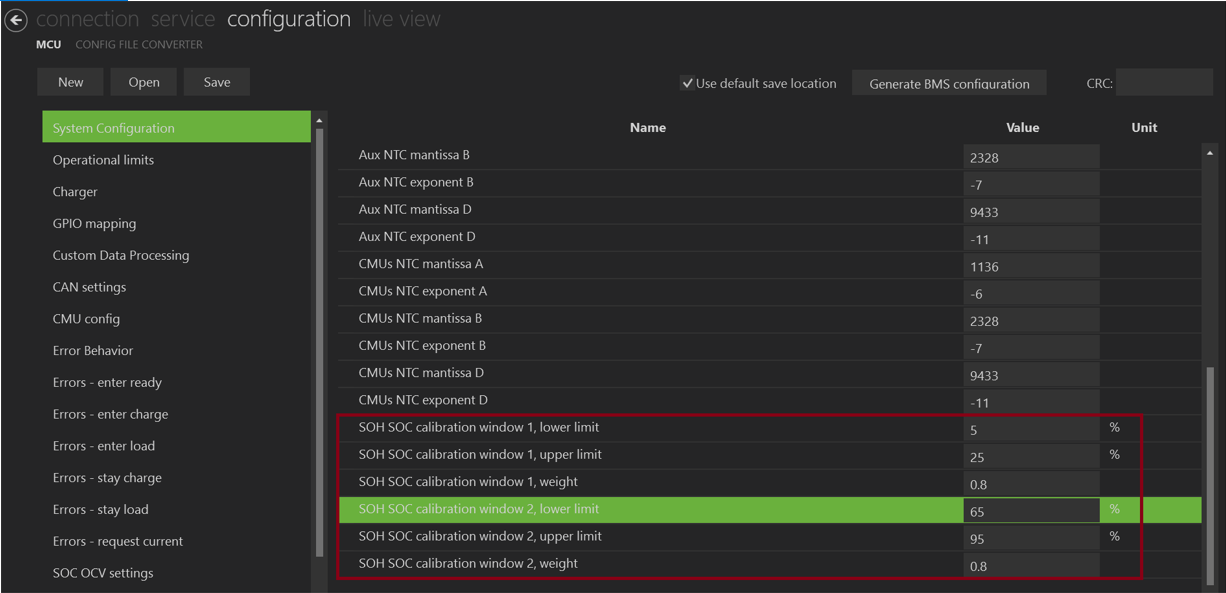Viewport: 1226px width, 593px height.
Task: Click the back arrow icon
Action: 15,21
